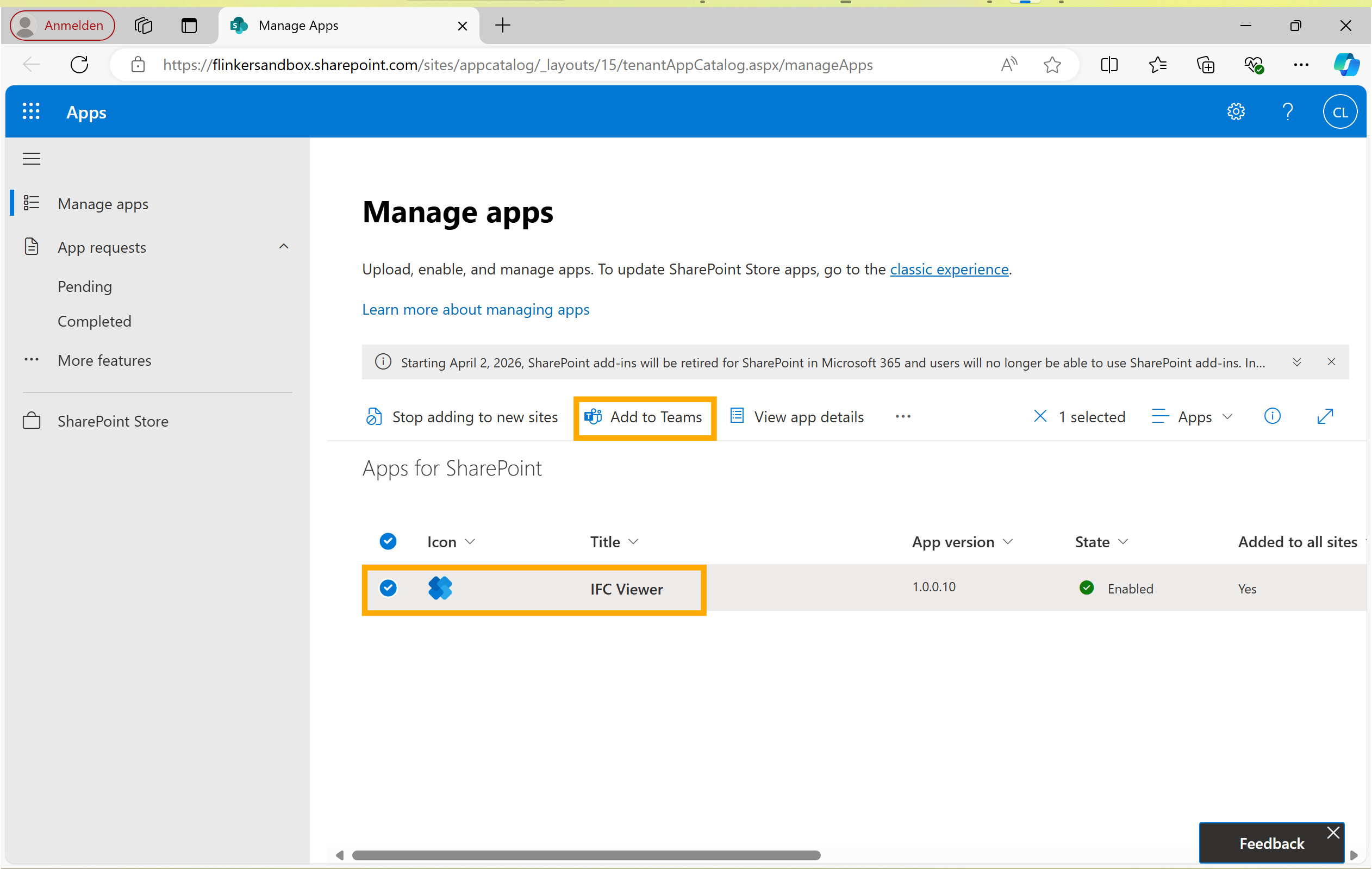Deselect the IFC Viewer row checkbox
This screenshot has width=1372, height=869.
(x=388, y=587)
